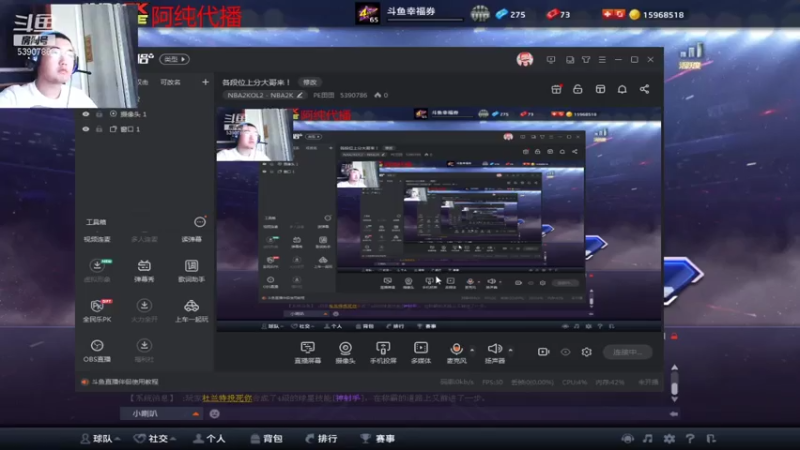Open 读弹幕 read danmaku tool
This screenshot has width=800, height=450.
click(x=191, y=239)
